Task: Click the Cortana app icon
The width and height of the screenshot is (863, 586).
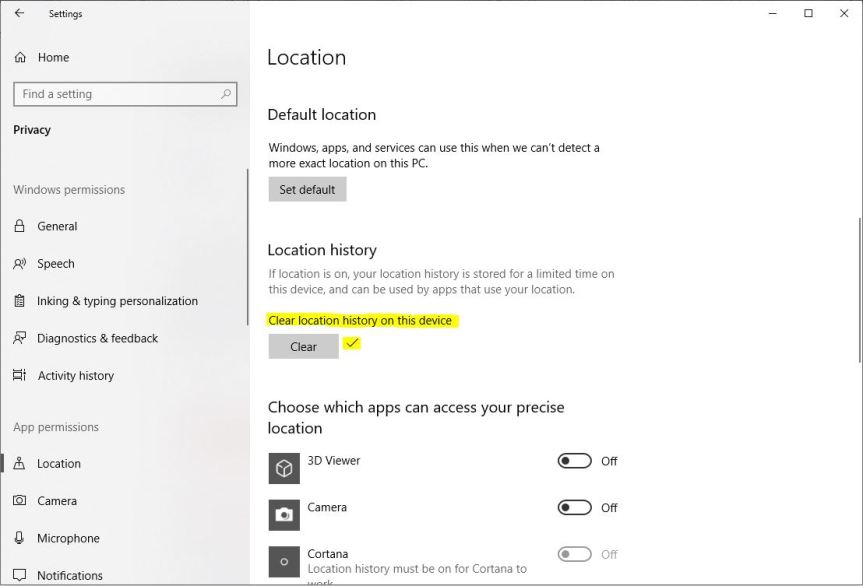Action: click(x=283, y=560)
